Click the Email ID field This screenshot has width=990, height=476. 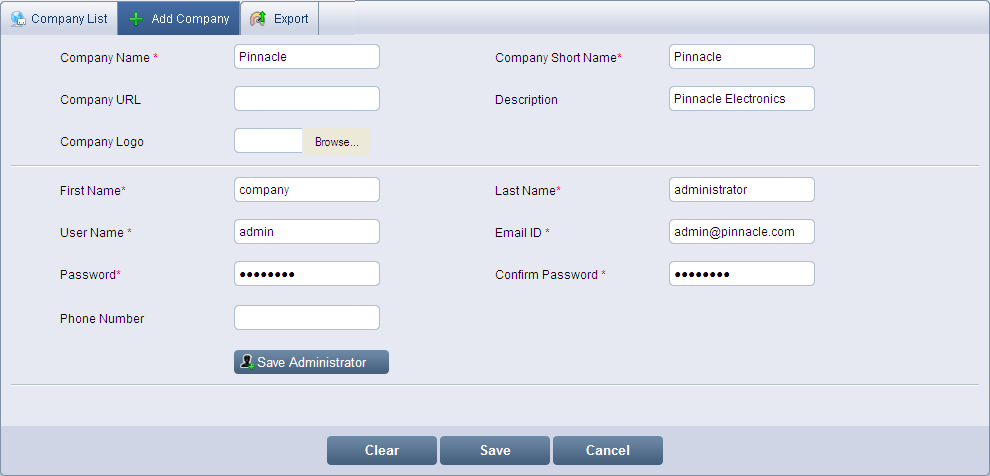(x=742, y=232)
